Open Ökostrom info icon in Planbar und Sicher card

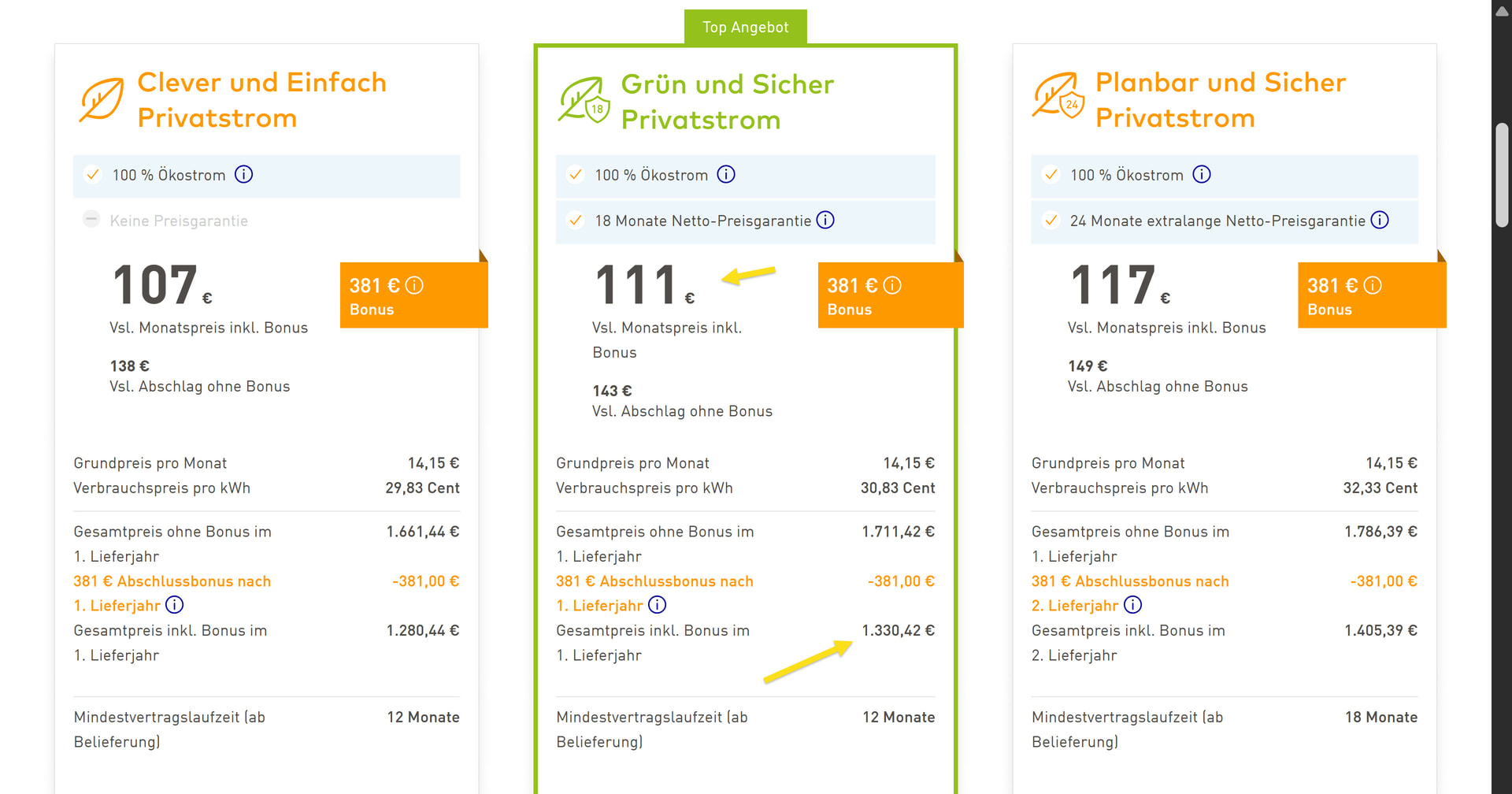pyautogui.click(x=1202, y=174)
